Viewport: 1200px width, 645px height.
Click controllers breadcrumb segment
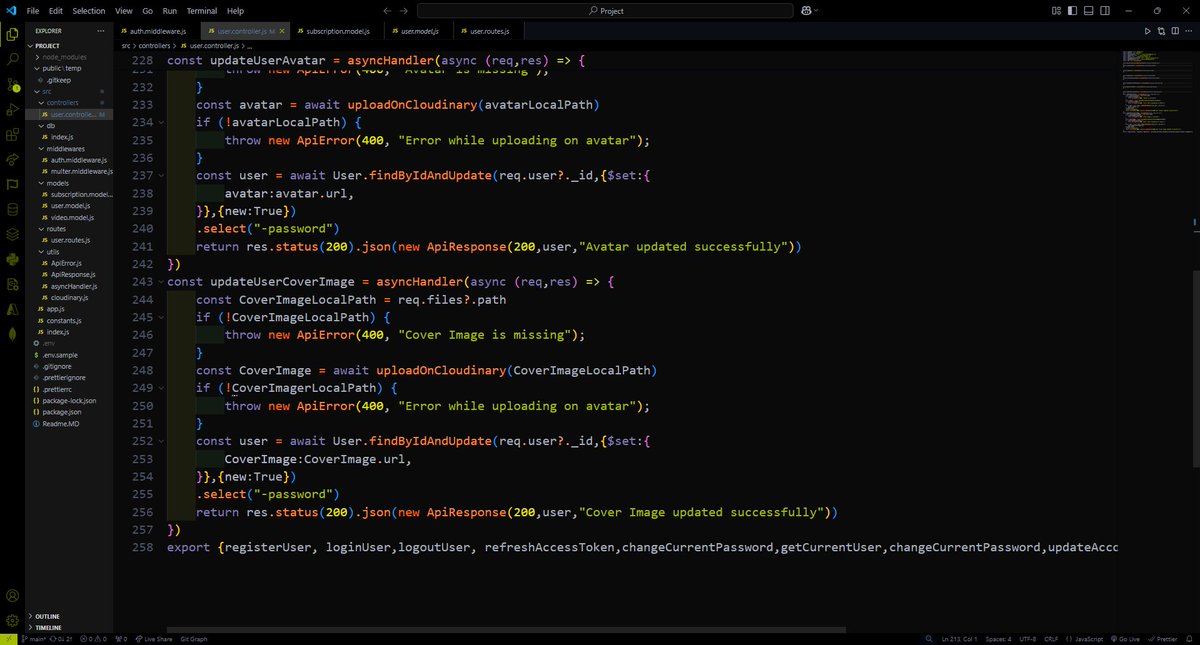(155, 45)
